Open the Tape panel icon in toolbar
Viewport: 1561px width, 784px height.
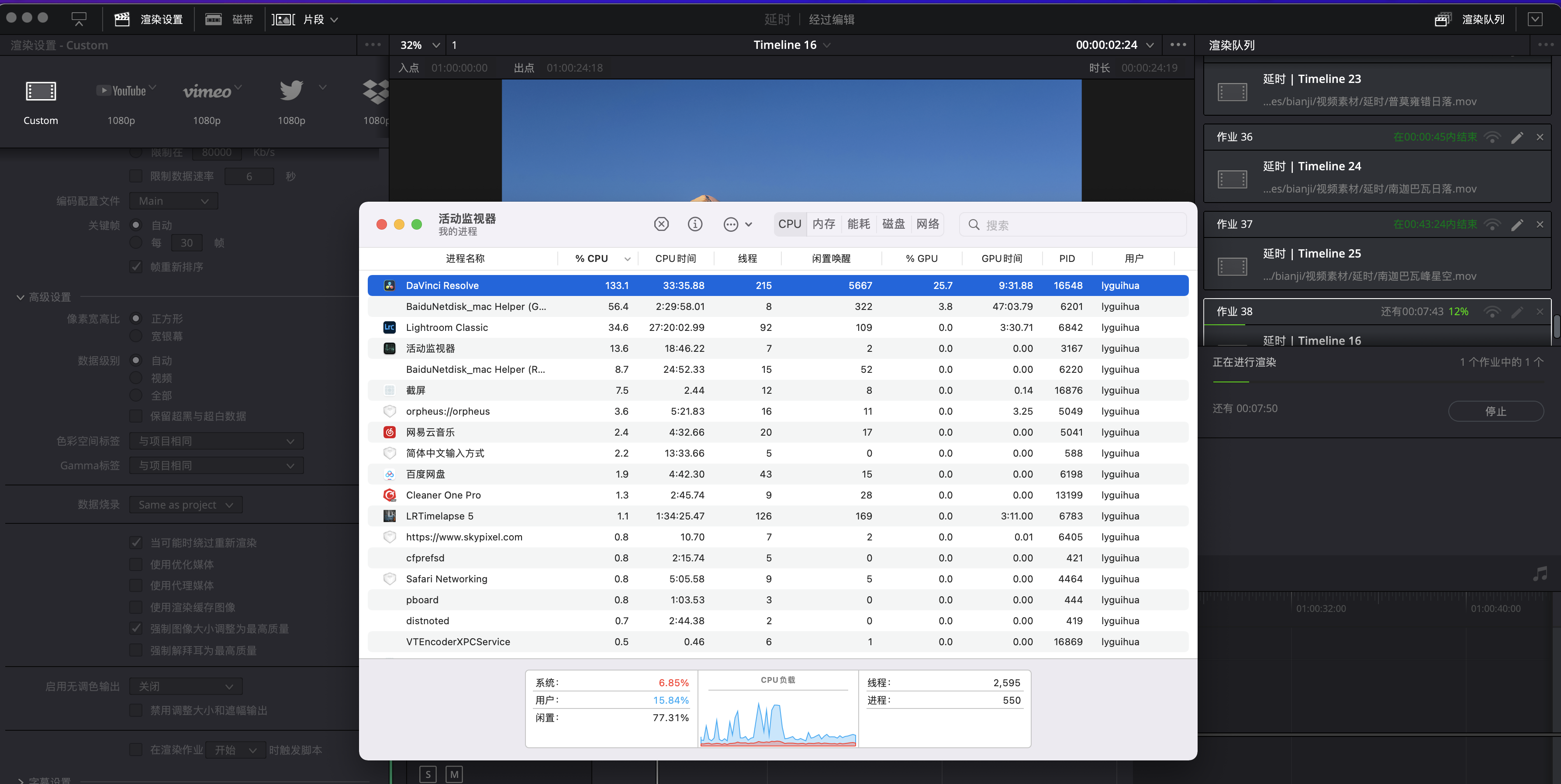point(213,19)
